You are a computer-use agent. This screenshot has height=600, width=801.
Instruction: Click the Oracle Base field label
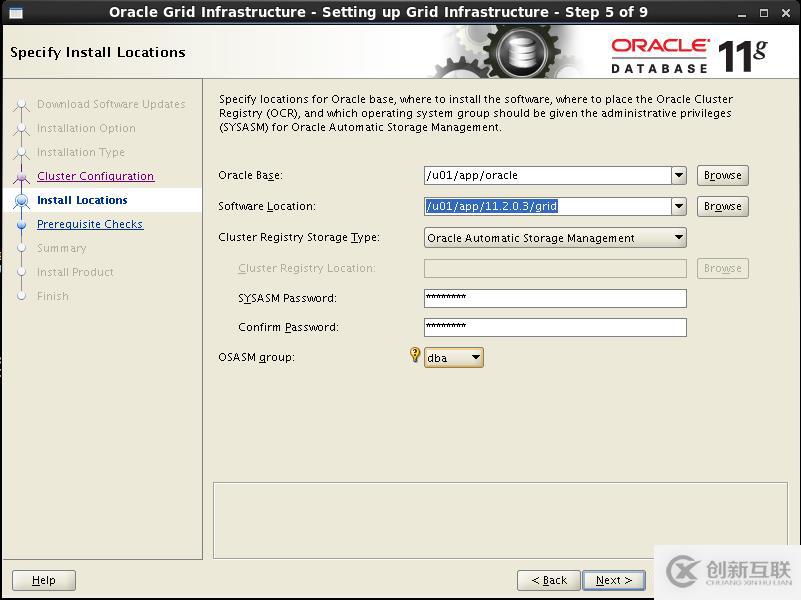click(250, 175)
